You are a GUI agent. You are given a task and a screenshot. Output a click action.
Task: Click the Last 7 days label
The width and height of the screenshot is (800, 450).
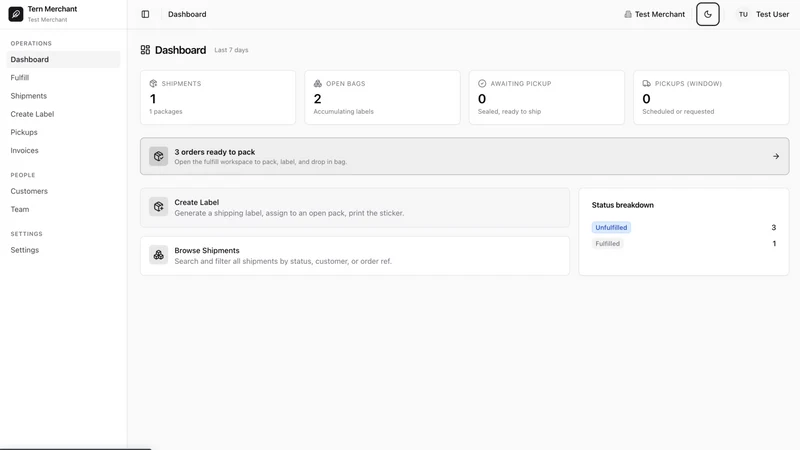tap(231, 50)
